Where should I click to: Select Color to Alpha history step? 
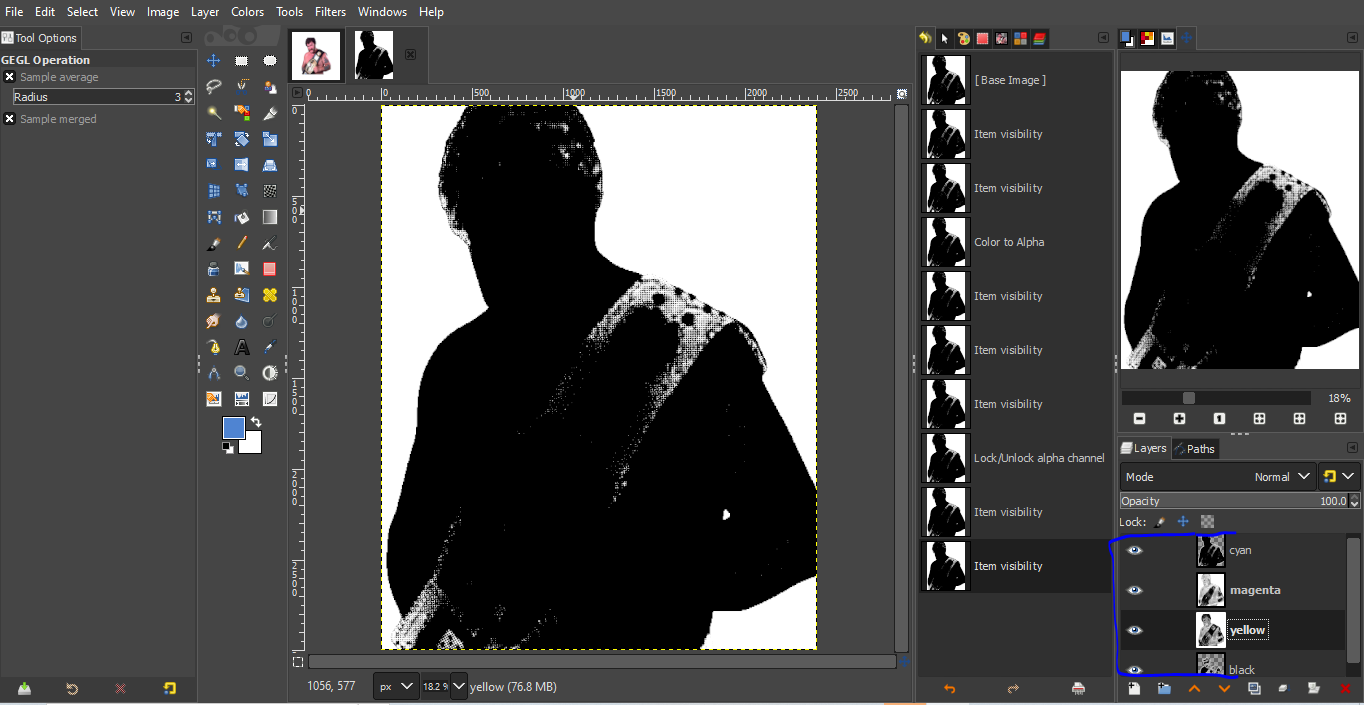(1008, 242)
